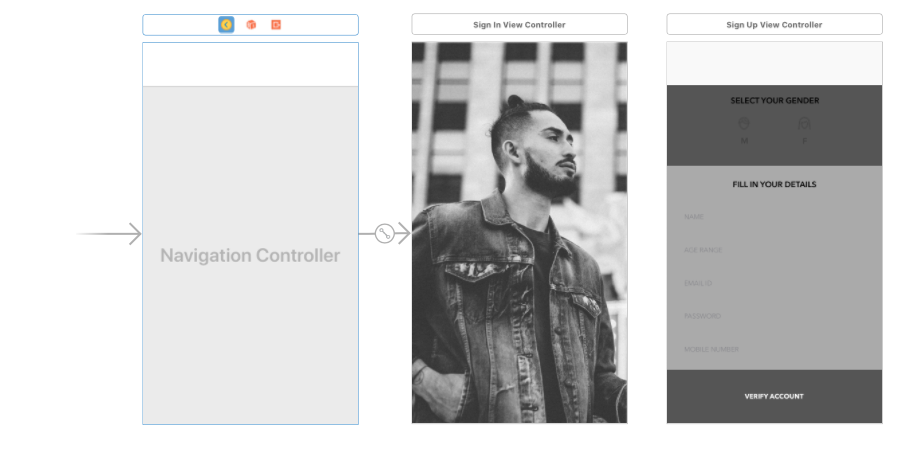
Task: Select the female gender icon
Action: [804, 124]
